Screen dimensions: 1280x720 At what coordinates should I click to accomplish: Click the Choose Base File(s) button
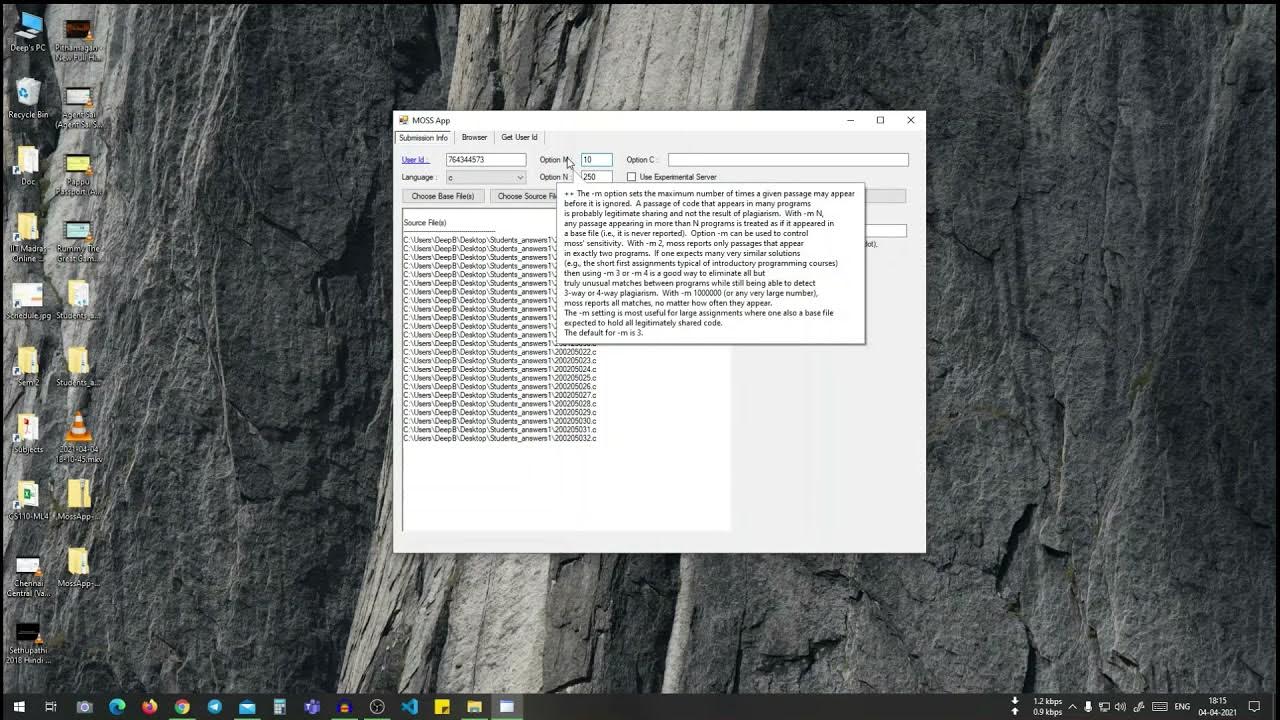pyautogui.click(x=443, y=196)
